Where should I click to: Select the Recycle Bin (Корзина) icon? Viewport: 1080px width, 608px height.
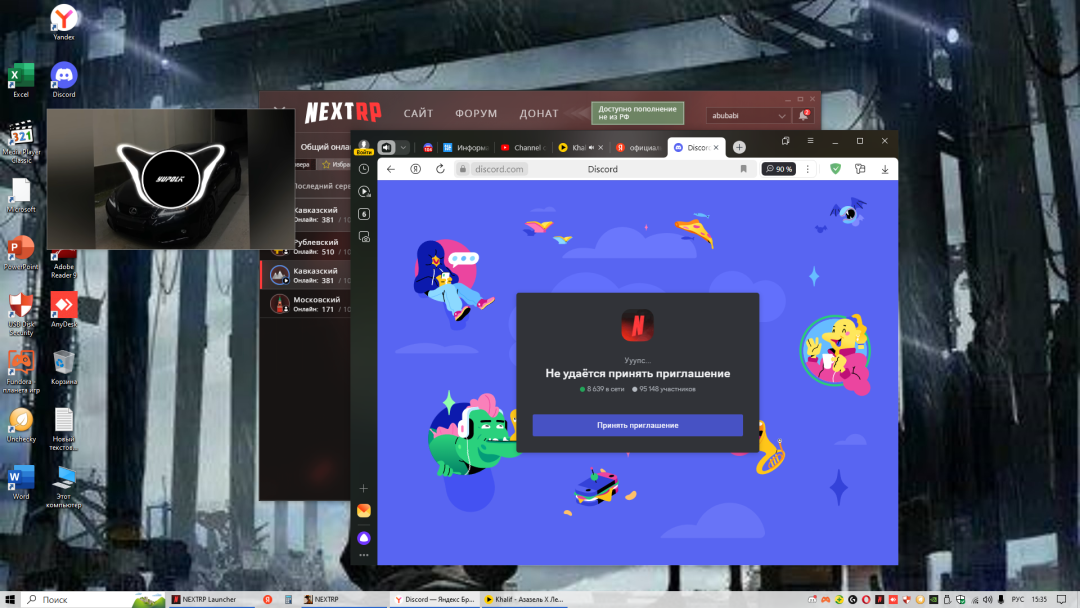click(63, 367)
